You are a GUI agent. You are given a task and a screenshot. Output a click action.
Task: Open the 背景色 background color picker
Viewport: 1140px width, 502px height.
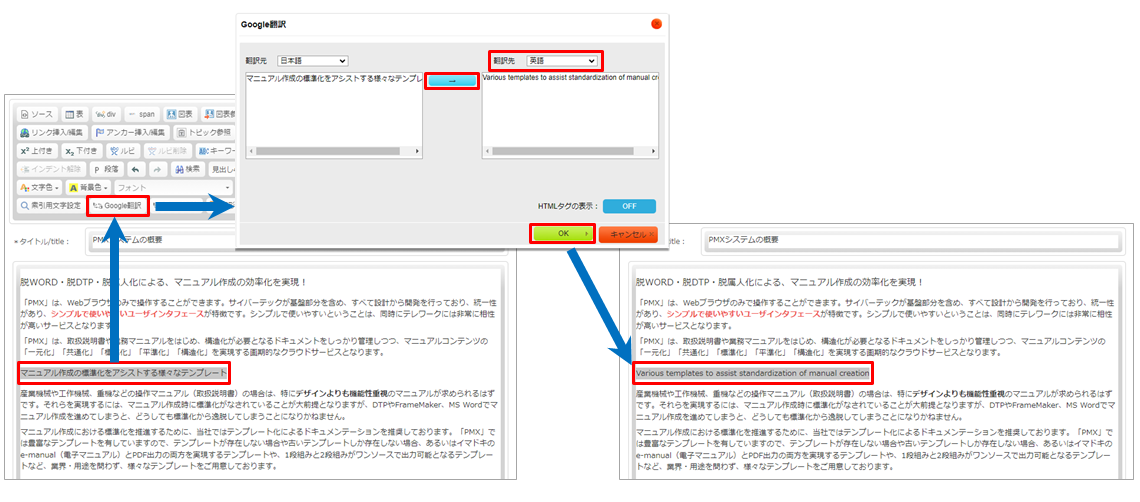(x=89, y=188)
